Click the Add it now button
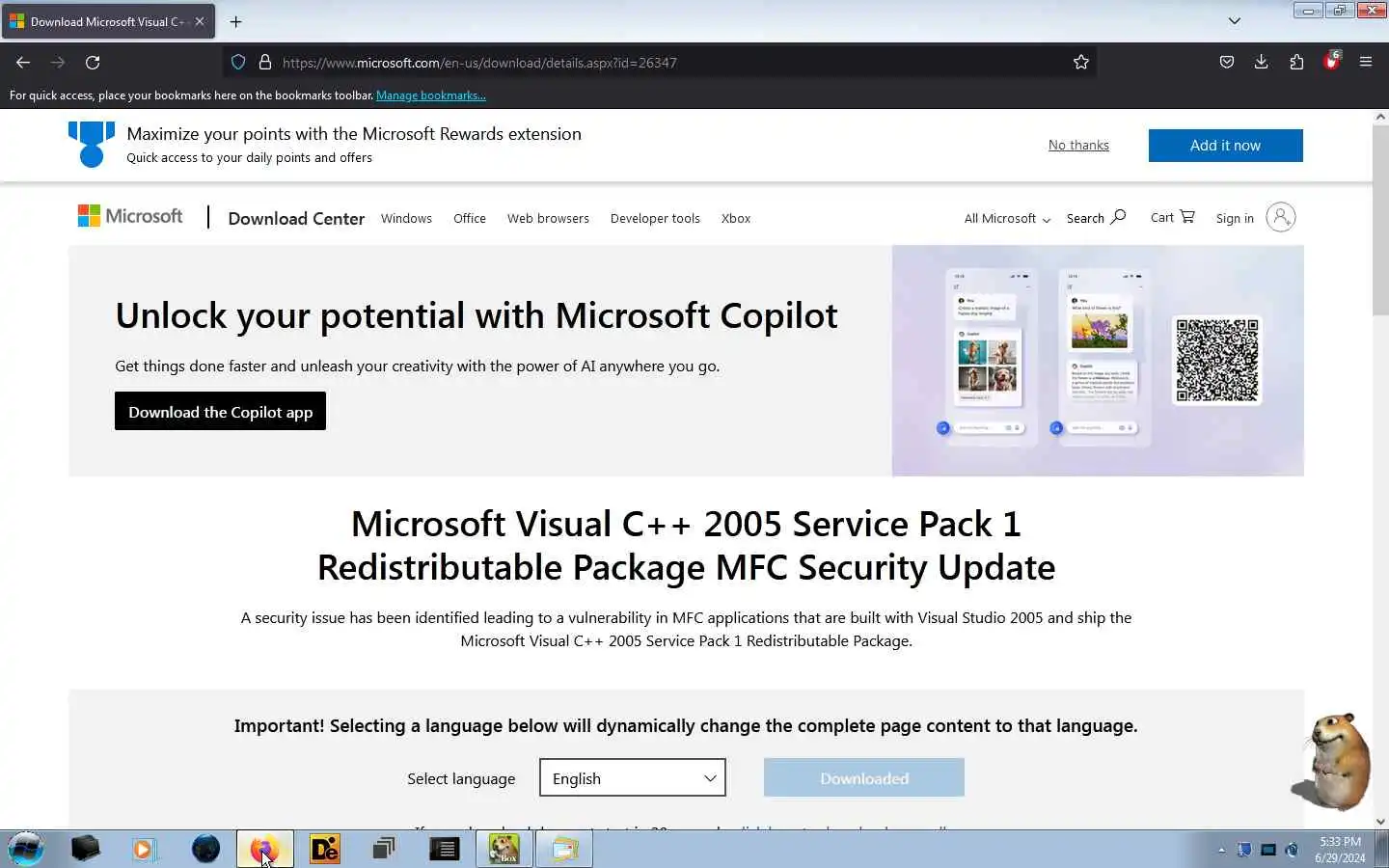Viewport: 1389px width, 868px height. 1225,146
